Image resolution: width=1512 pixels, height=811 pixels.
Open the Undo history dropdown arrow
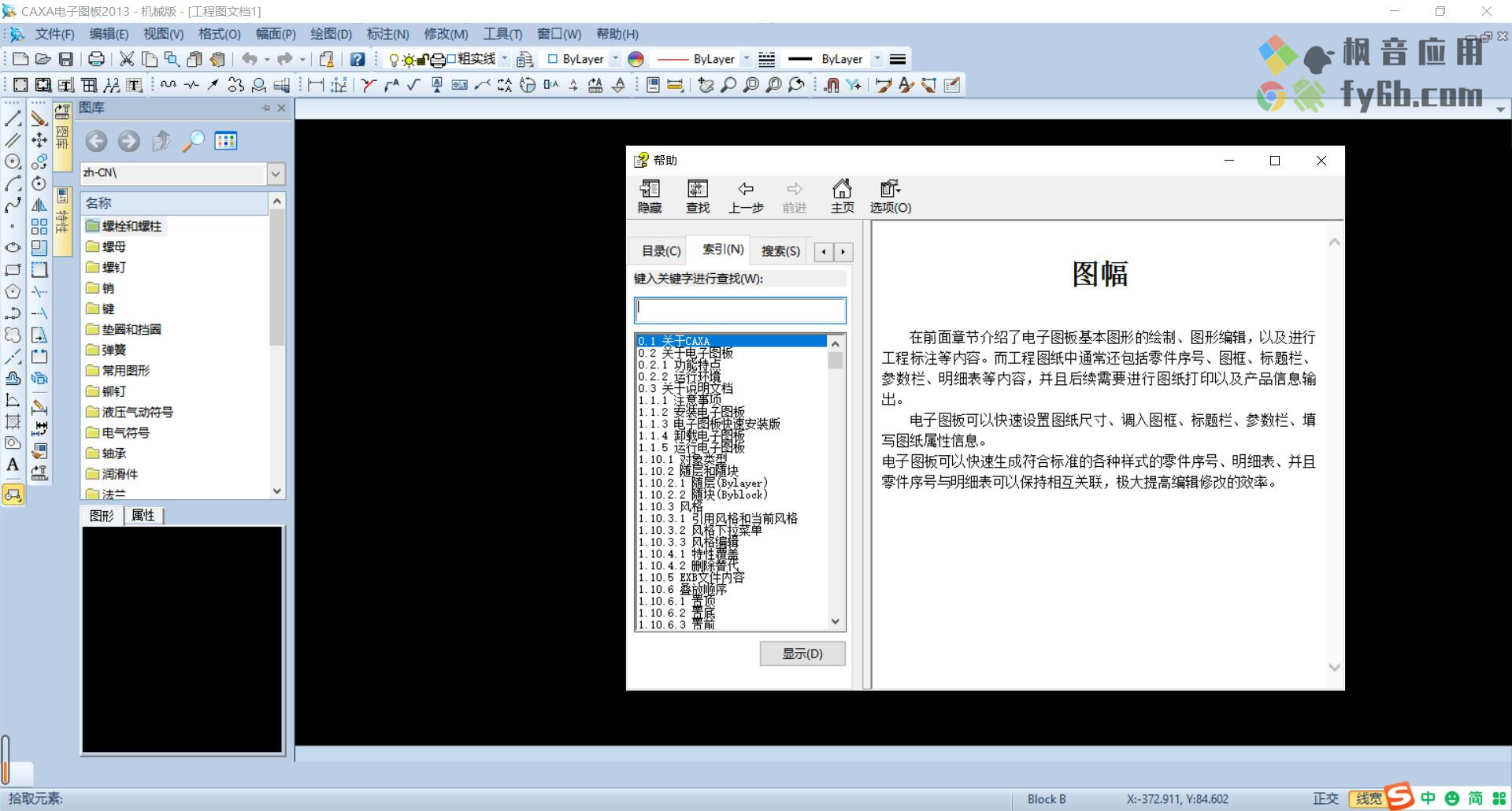tap(267, 59)
